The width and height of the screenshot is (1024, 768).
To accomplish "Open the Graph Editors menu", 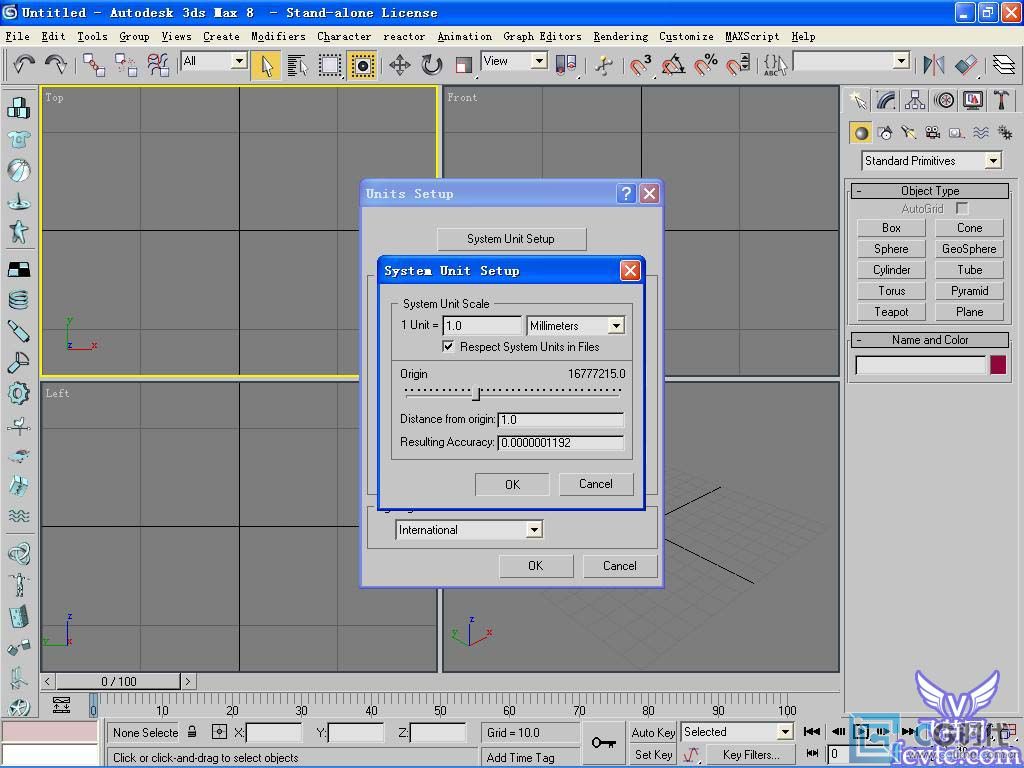I will coord(542,37).
